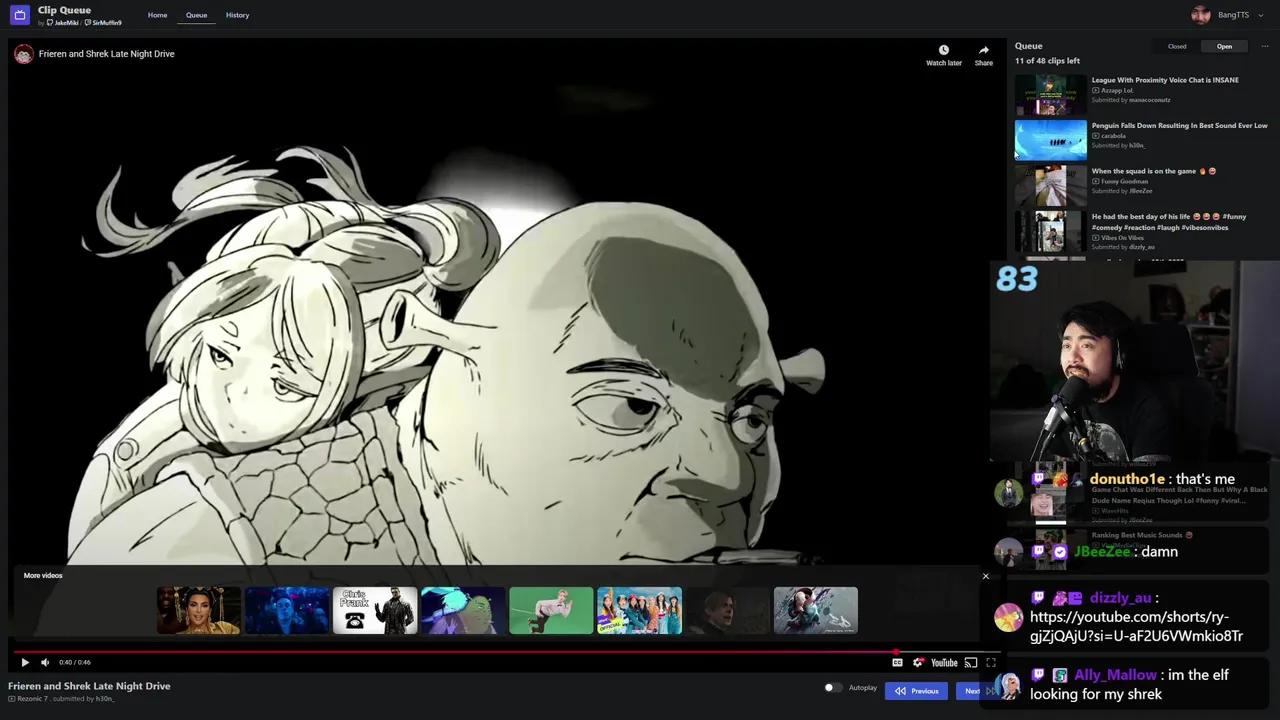Click the 0:40 / 0:46 time display
Viewport: 1280px width, 720px height.
[x=75, y=662]
